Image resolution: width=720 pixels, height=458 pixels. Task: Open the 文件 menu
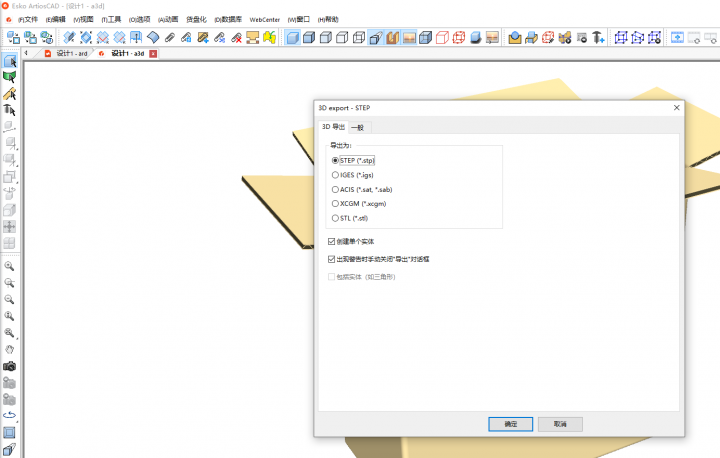coord(27,19)
